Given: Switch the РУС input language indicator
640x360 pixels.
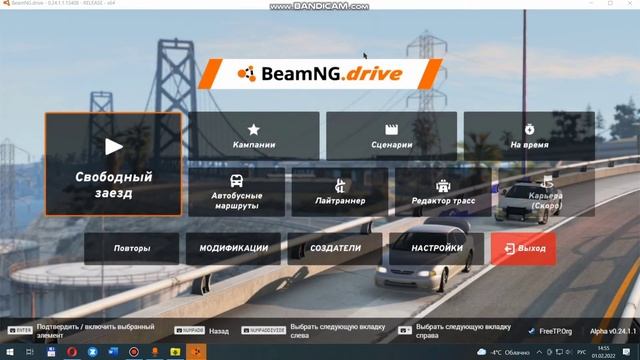Looking at the screenshot, I should click(582, 352).
